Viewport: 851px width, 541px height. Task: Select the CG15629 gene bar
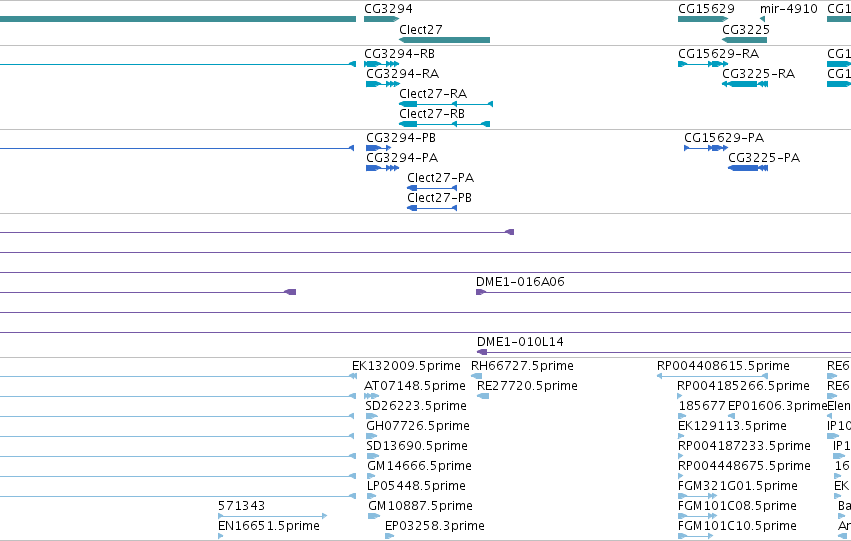tap(703, 20)
